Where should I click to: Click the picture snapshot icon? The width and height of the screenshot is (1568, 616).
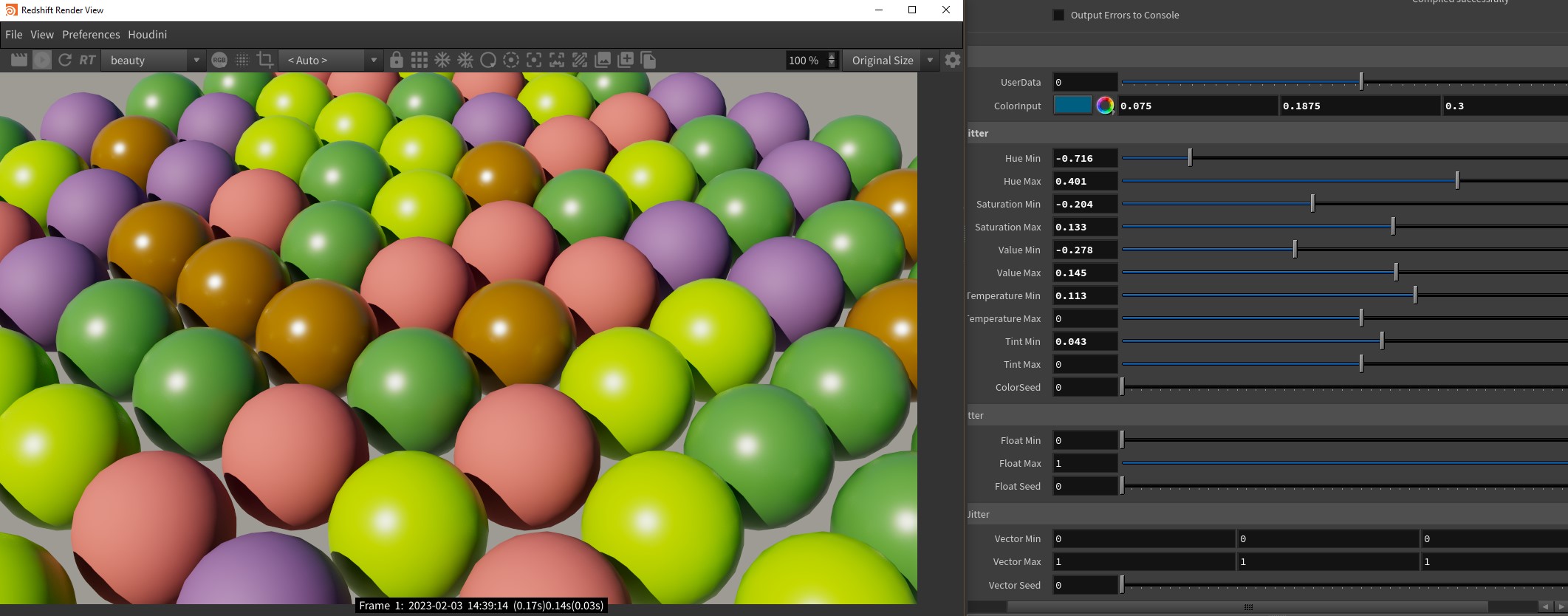(x=603, y=61)
